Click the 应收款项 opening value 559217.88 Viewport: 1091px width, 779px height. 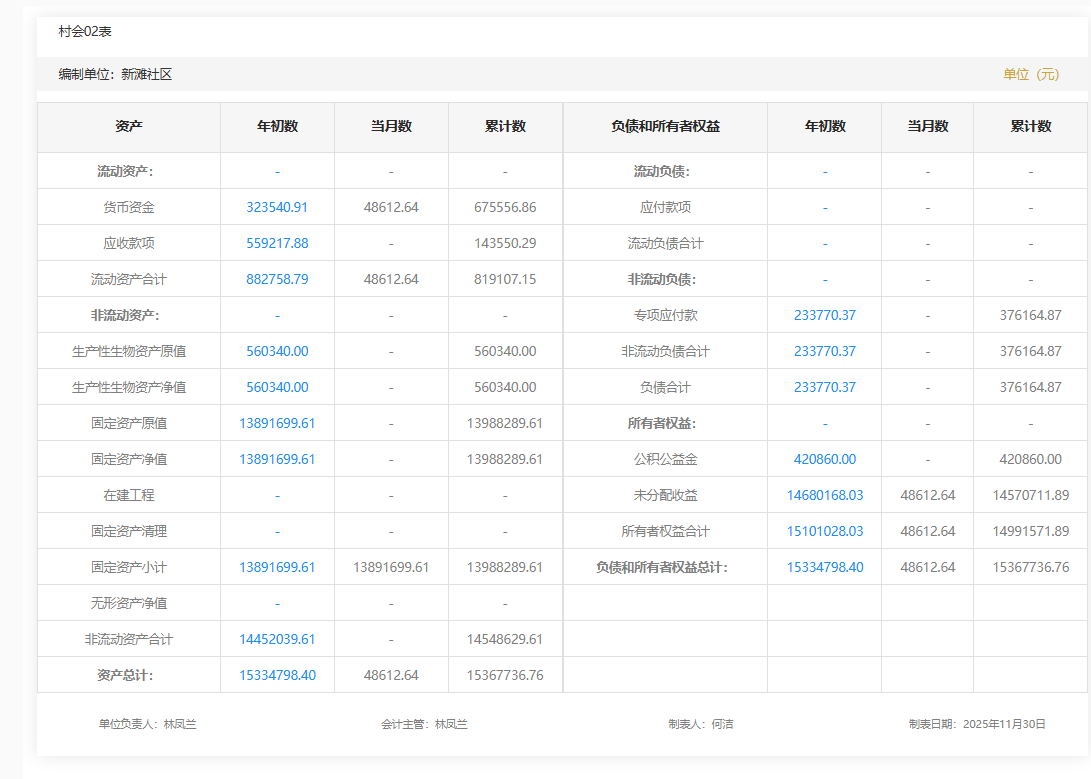coord(277,243)
